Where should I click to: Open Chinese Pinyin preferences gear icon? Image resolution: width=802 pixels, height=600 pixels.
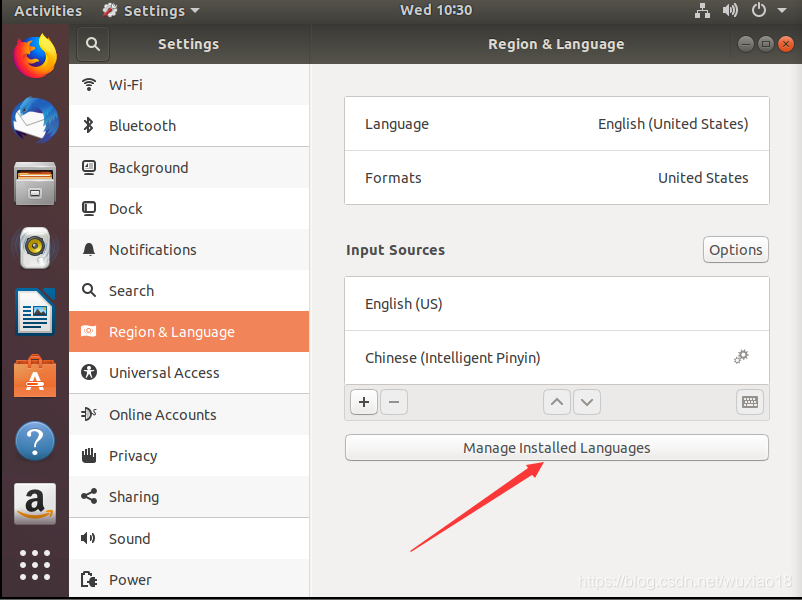[x=741, y=357]
